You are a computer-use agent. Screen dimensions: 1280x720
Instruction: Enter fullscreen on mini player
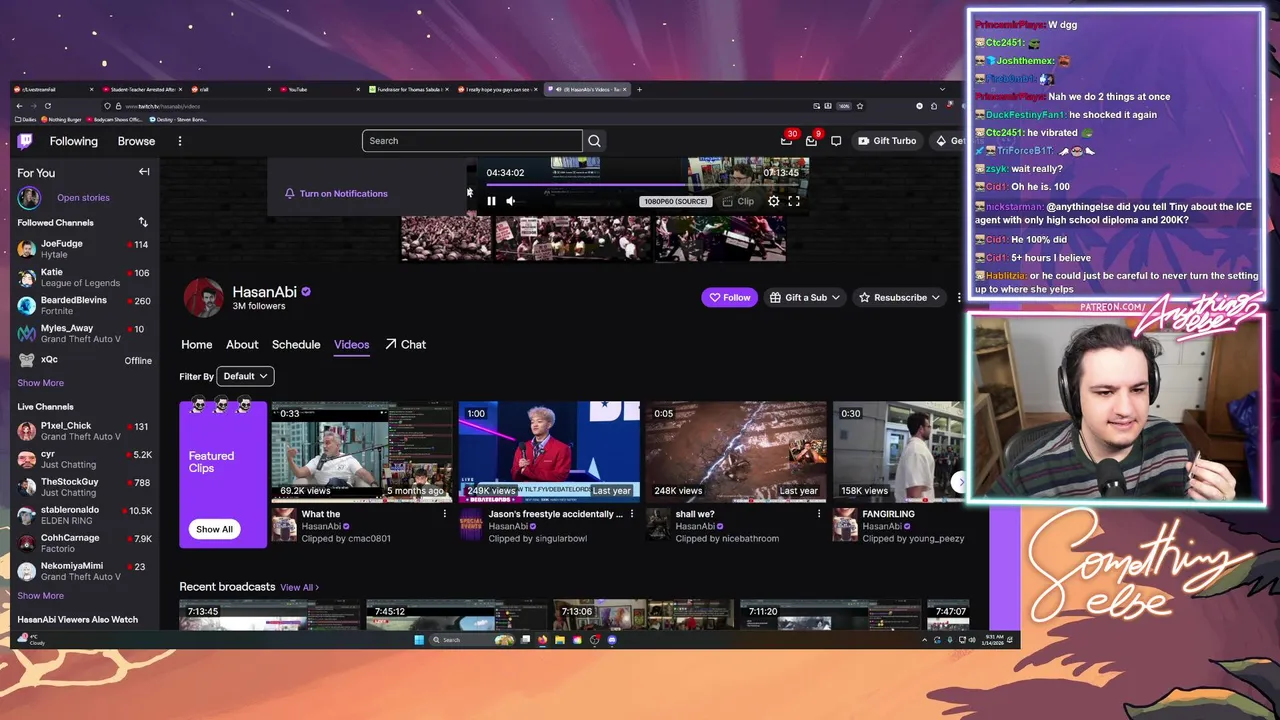(794, 201)
